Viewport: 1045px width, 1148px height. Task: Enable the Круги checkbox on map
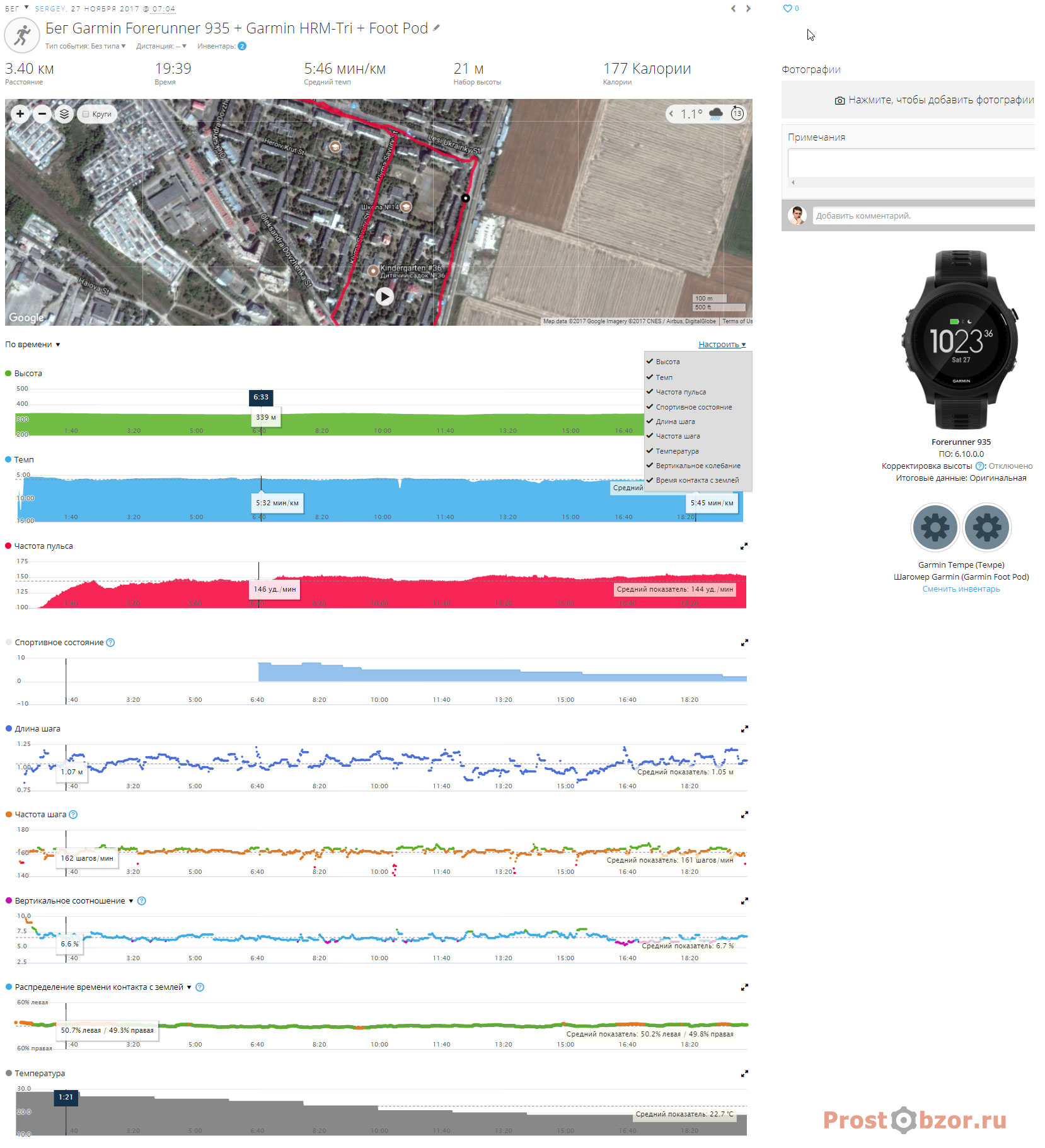[x=86, y=115]
